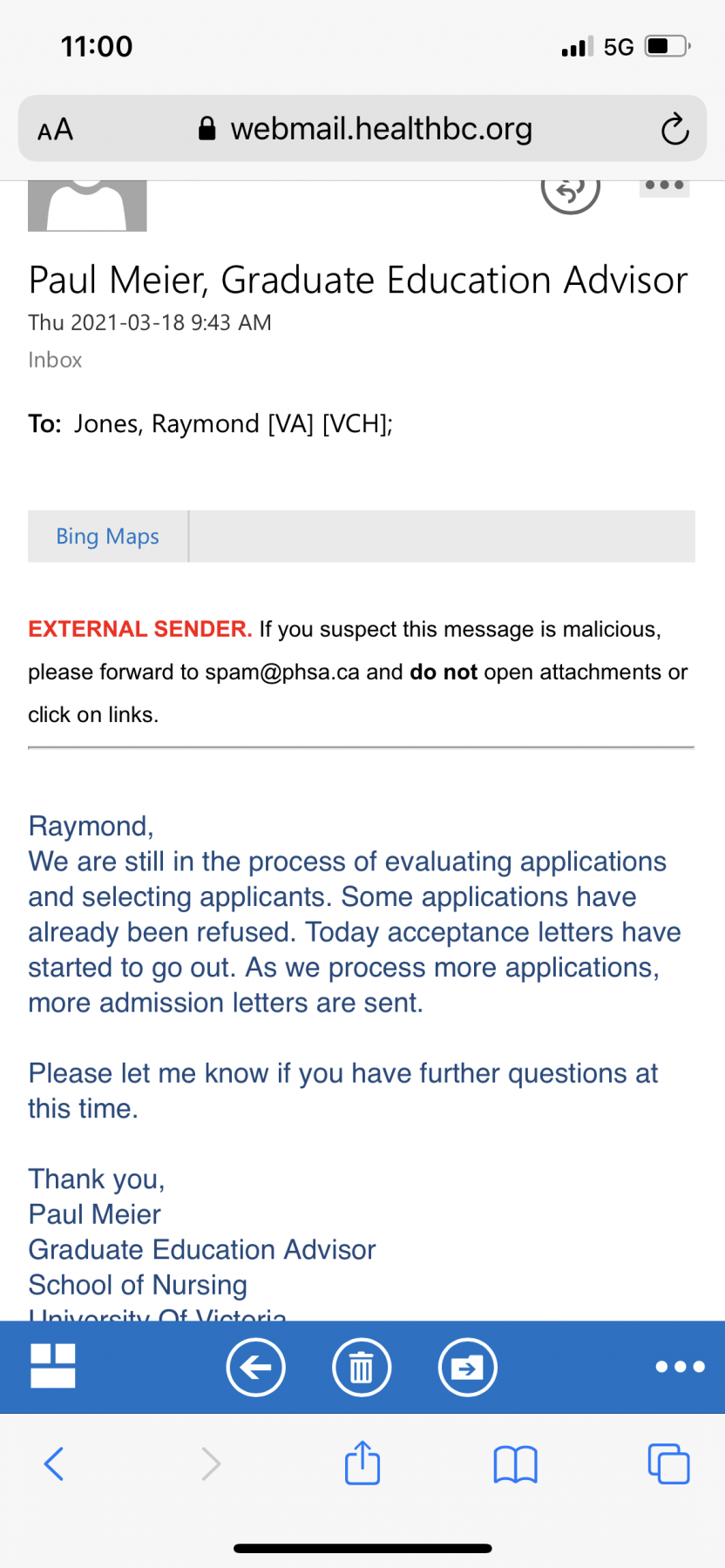The image size is (725, 1568).
Task: Go back using the circled arrow icon
Action: [256, 1368]
